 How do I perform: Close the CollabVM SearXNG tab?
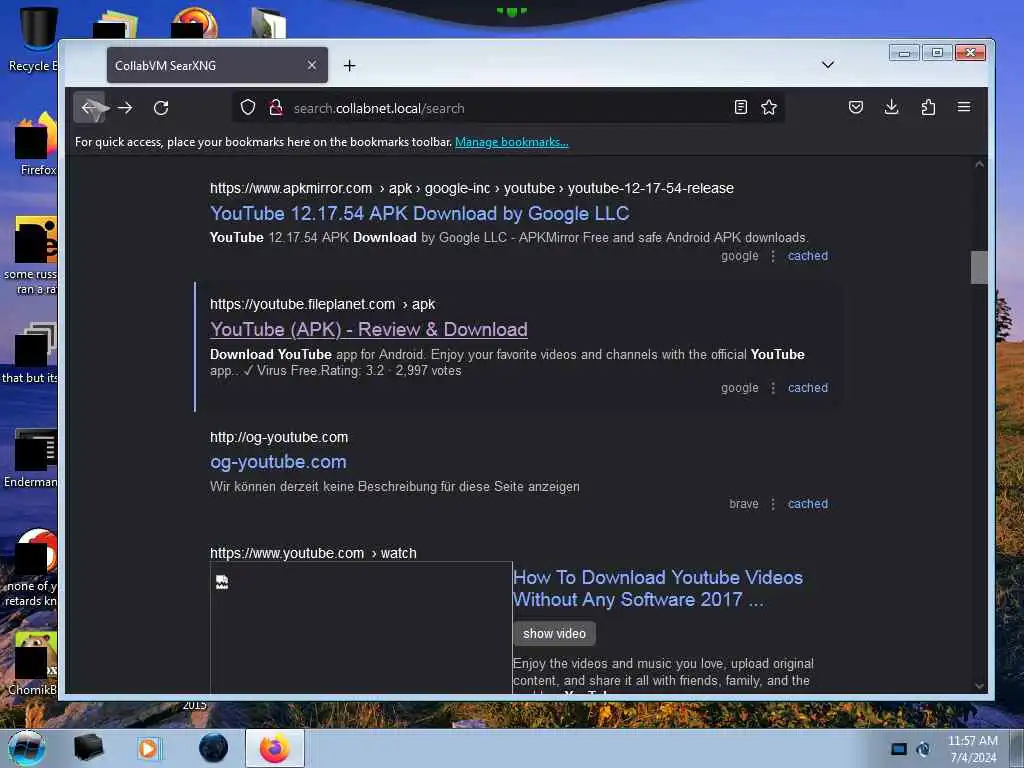click(x=312, y=65)
